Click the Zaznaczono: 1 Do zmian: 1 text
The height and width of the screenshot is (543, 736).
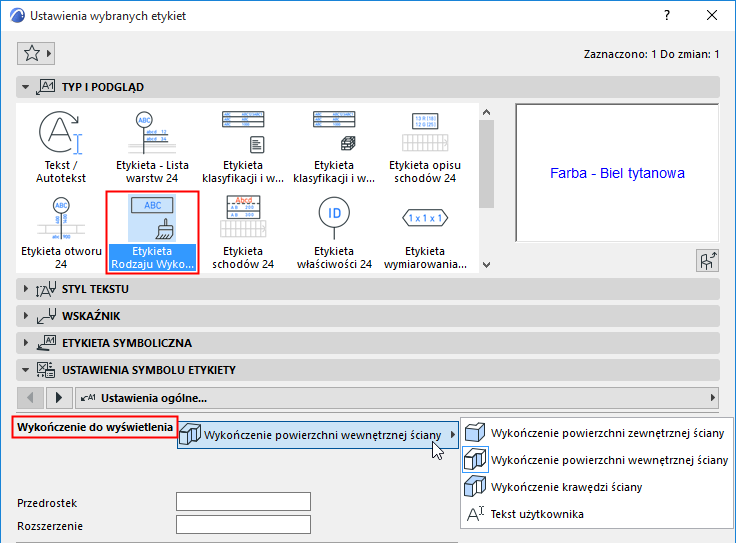(652, 54)
